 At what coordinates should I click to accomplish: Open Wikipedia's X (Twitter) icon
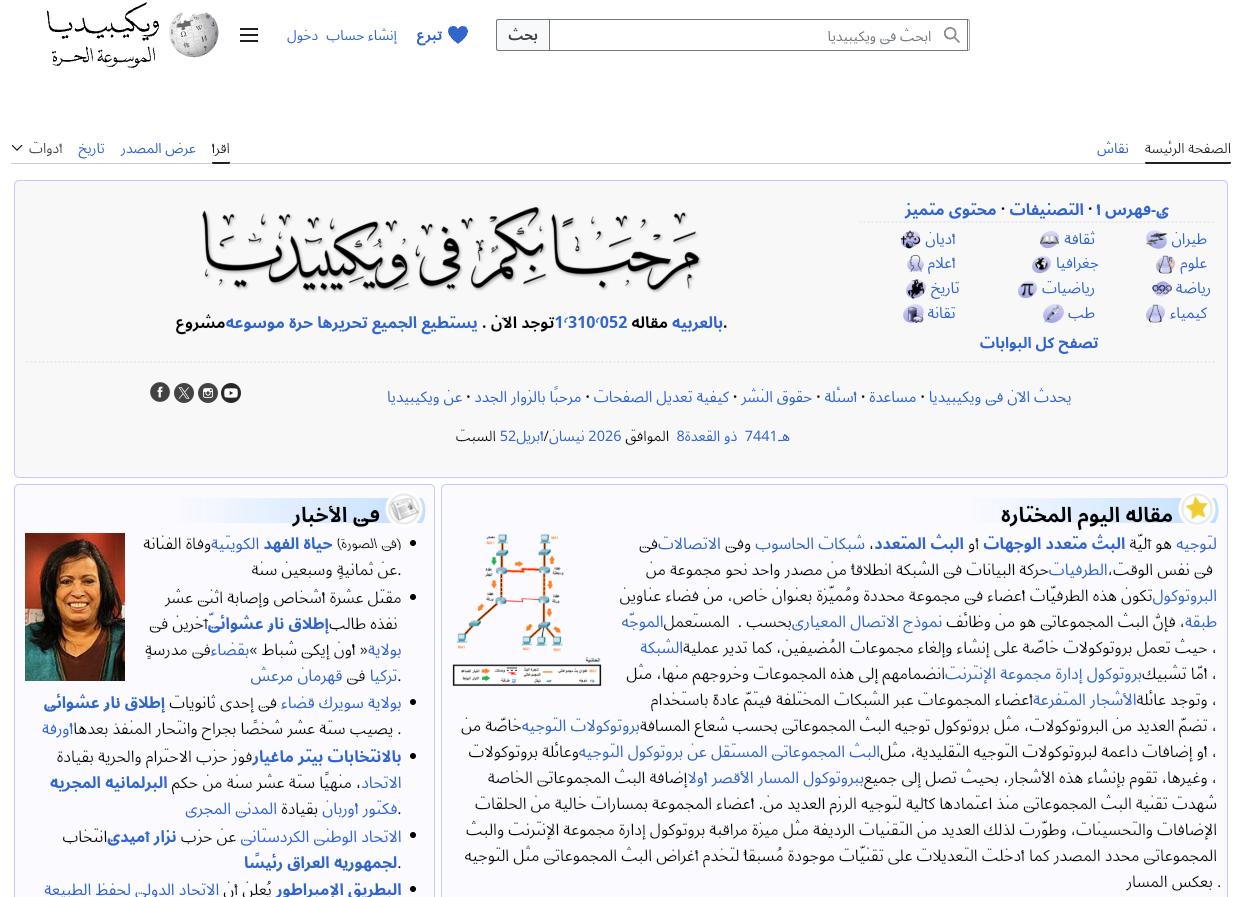coord(184,392)
